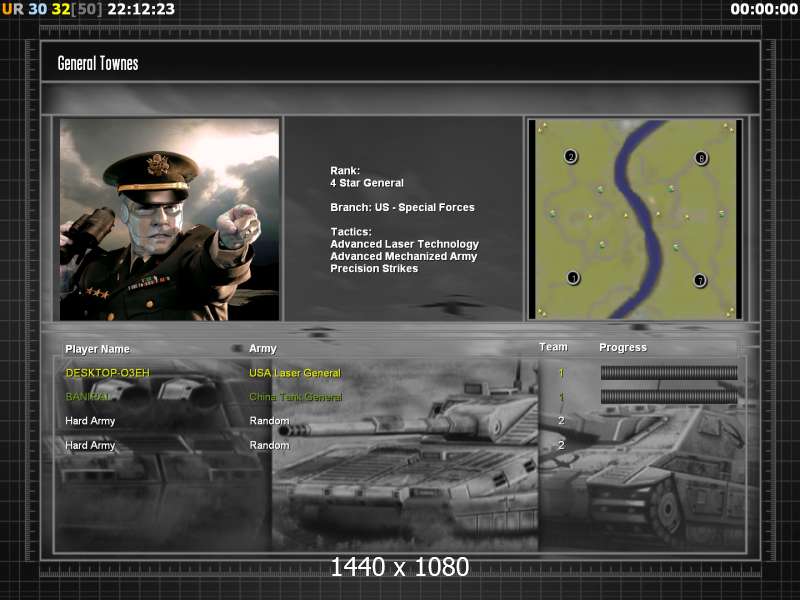Click the Player Name column header
Viewport: 800px width, 600px height.
pos(97,349)
